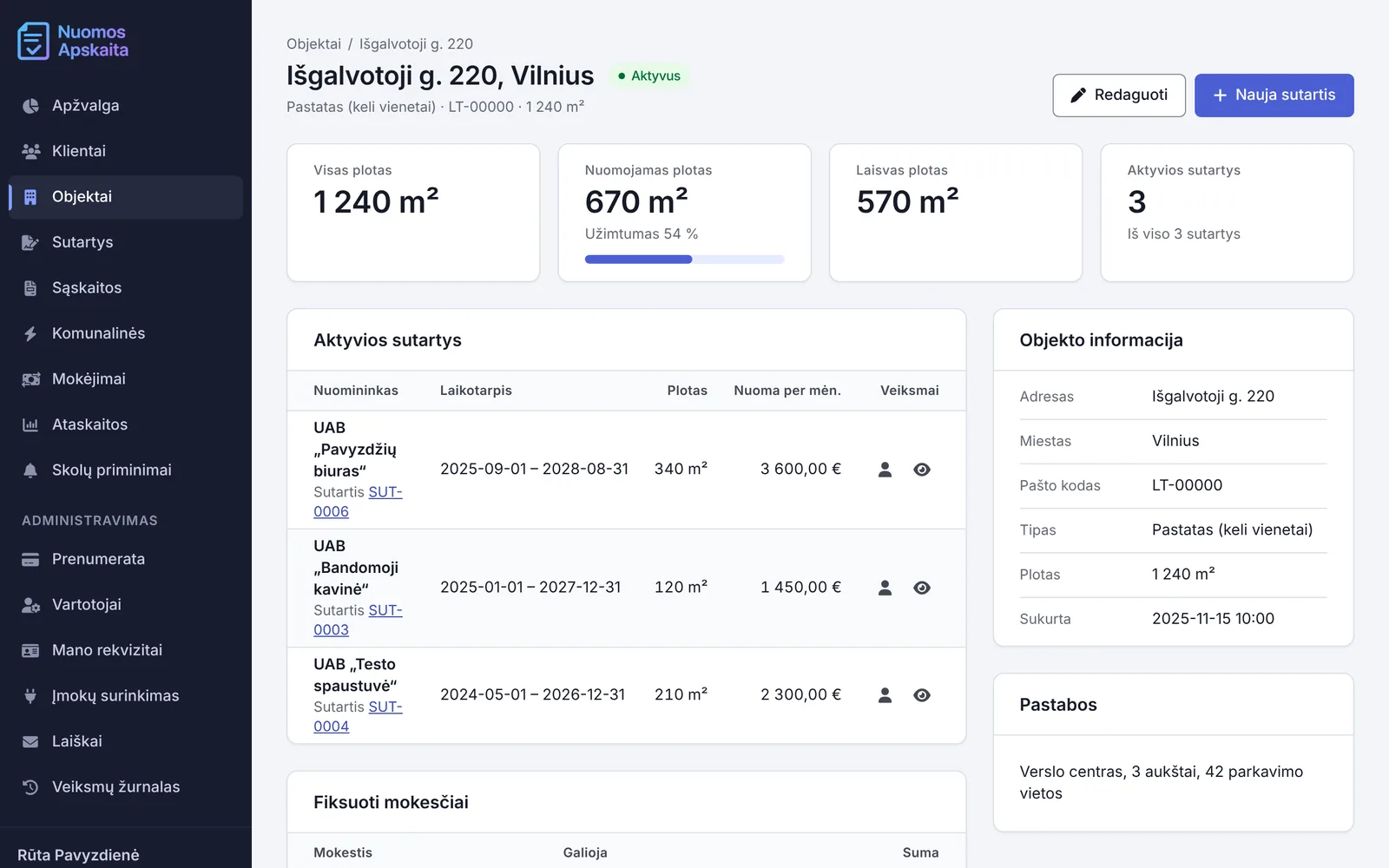The height and width of the screenshot is (868, 1389).
Task: Click the Įmokų surinkimas plug icon
Action: pyautogui.click(x=30, y=696)
